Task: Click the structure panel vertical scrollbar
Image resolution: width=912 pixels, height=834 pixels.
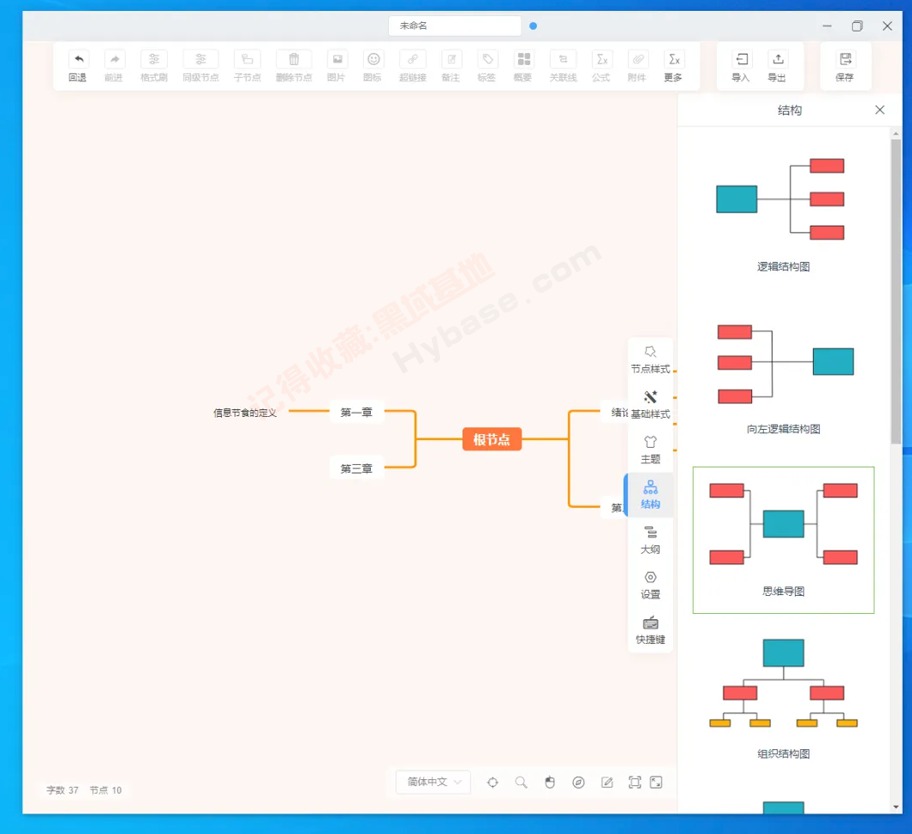Action: [896, 291]
